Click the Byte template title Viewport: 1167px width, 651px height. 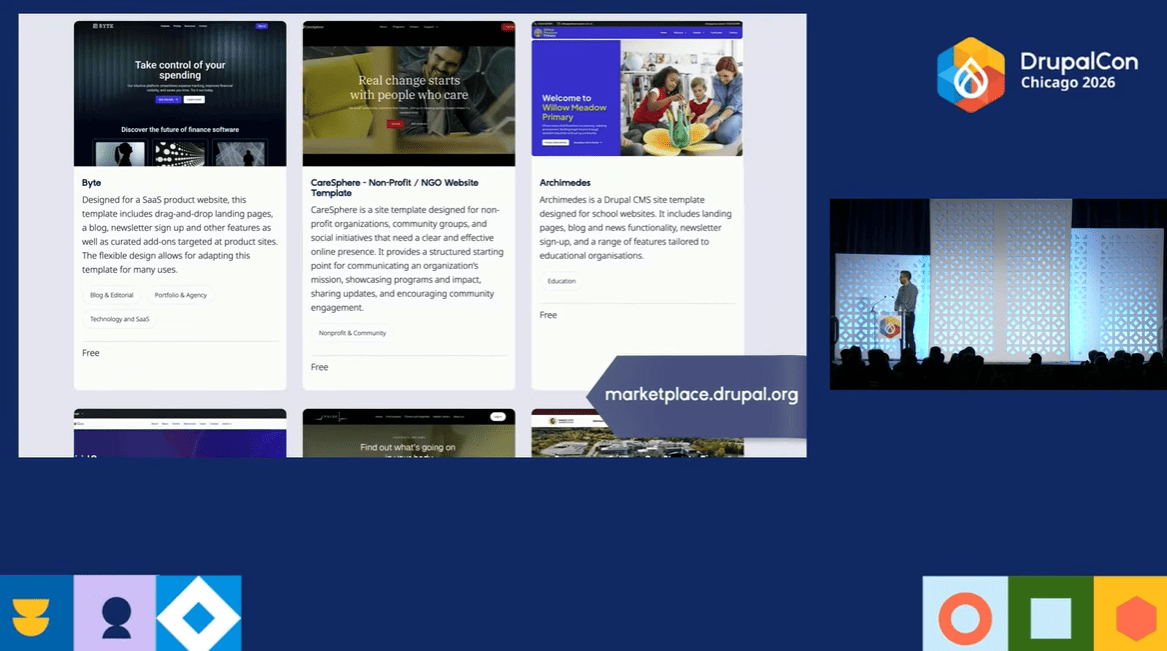click(x=92, y=183)
